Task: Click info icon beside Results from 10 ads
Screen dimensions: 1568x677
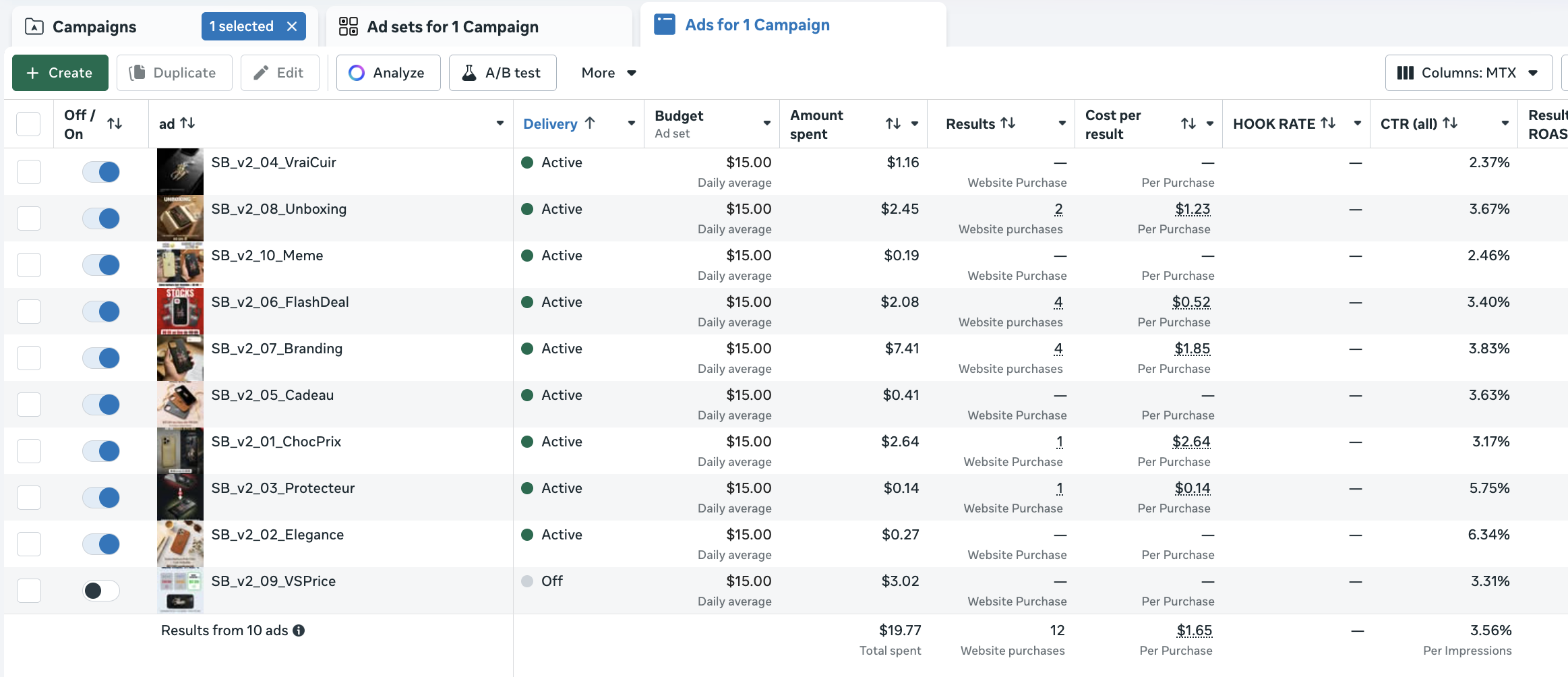Action: [299, 630]
